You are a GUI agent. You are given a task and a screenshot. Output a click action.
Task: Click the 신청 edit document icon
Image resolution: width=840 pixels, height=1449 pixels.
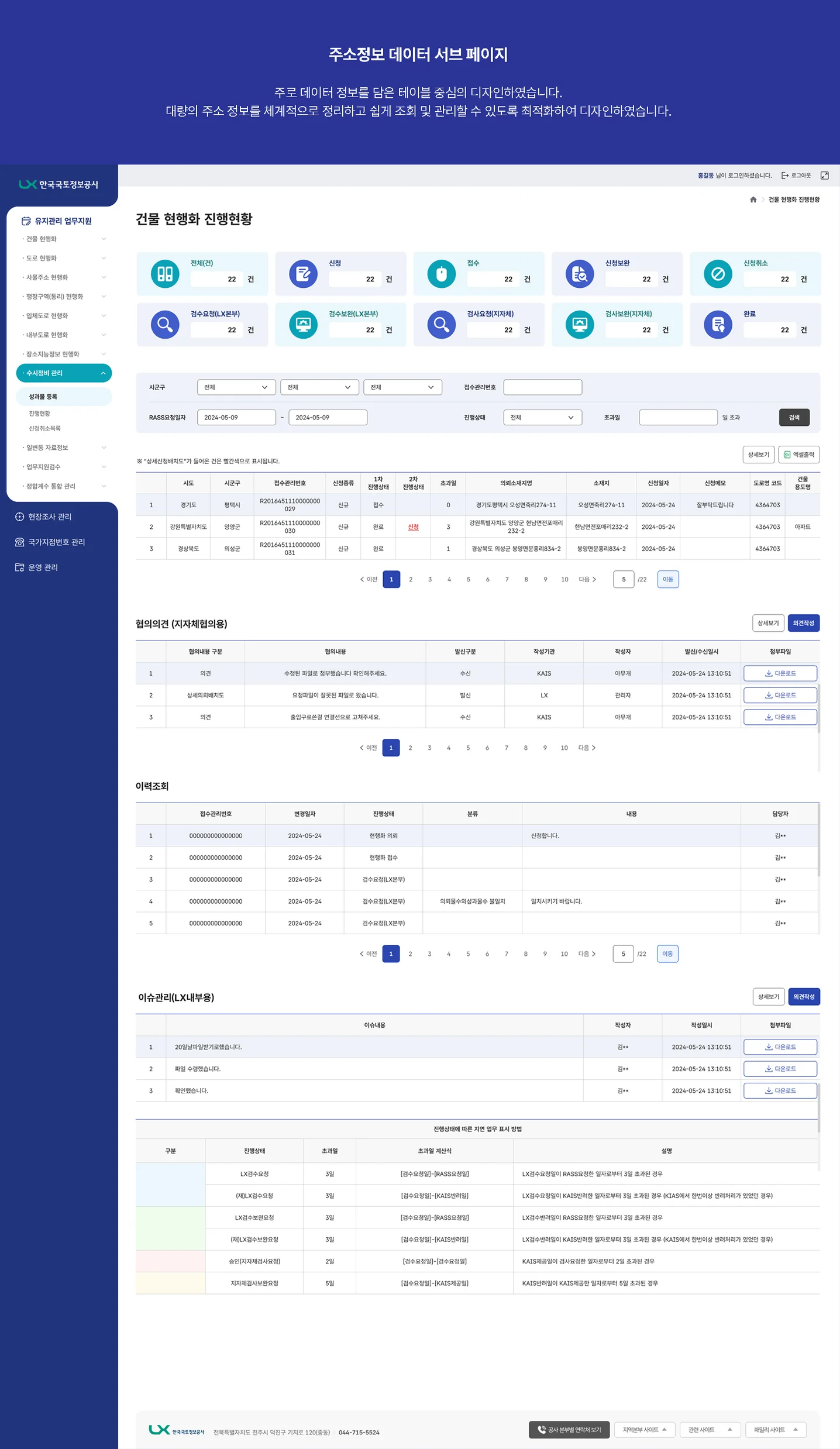tap(303, 274)
